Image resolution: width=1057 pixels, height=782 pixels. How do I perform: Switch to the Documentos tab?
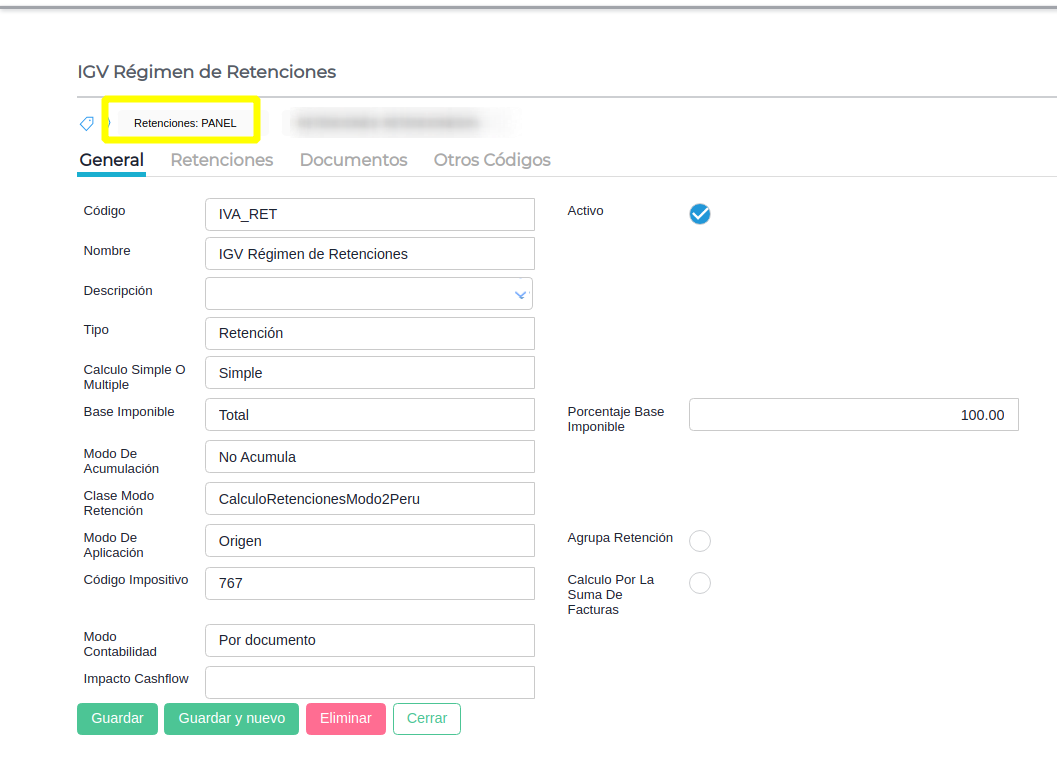point(353,160)
